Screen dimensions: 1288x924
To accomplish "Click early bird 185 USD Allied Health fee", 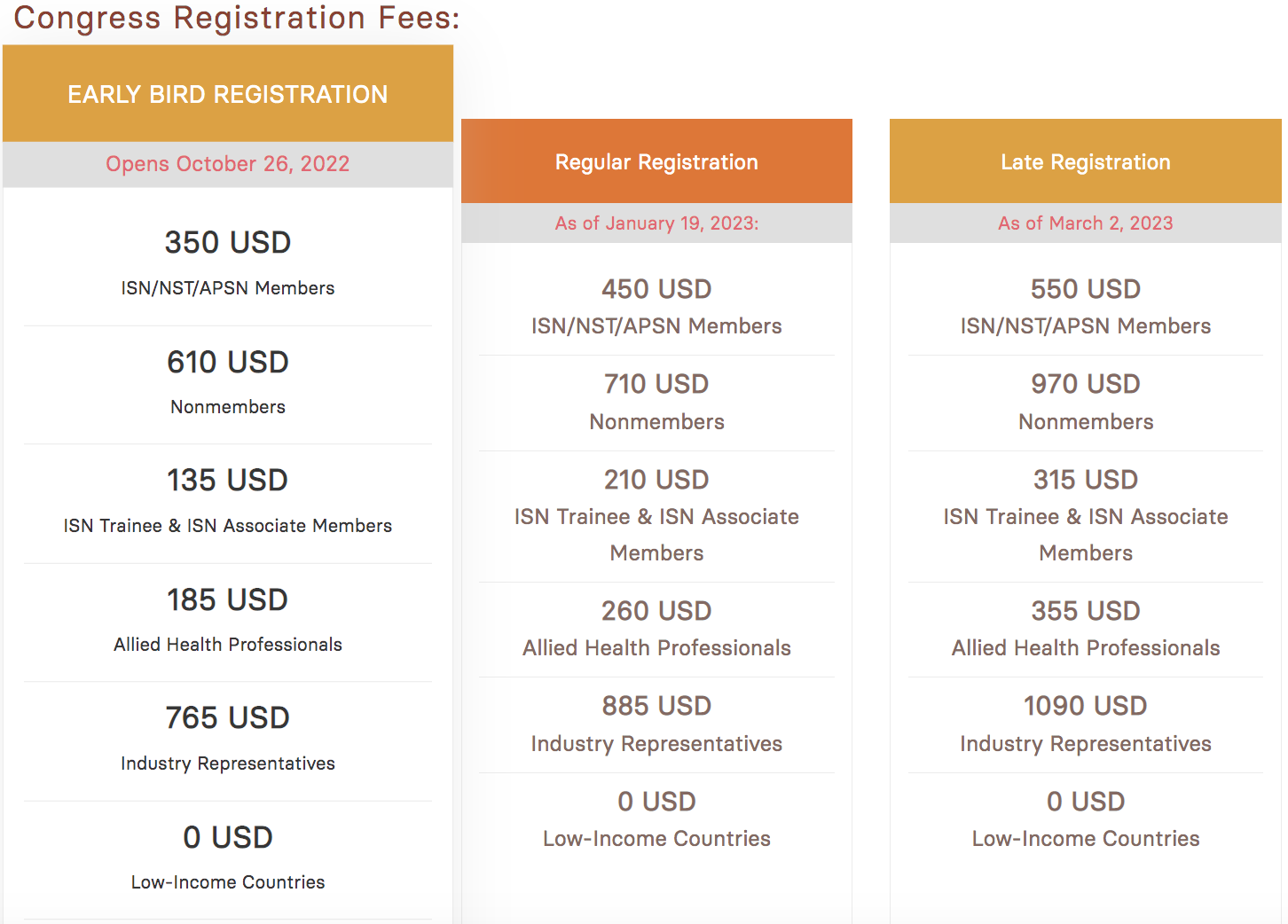I will 228,599.
